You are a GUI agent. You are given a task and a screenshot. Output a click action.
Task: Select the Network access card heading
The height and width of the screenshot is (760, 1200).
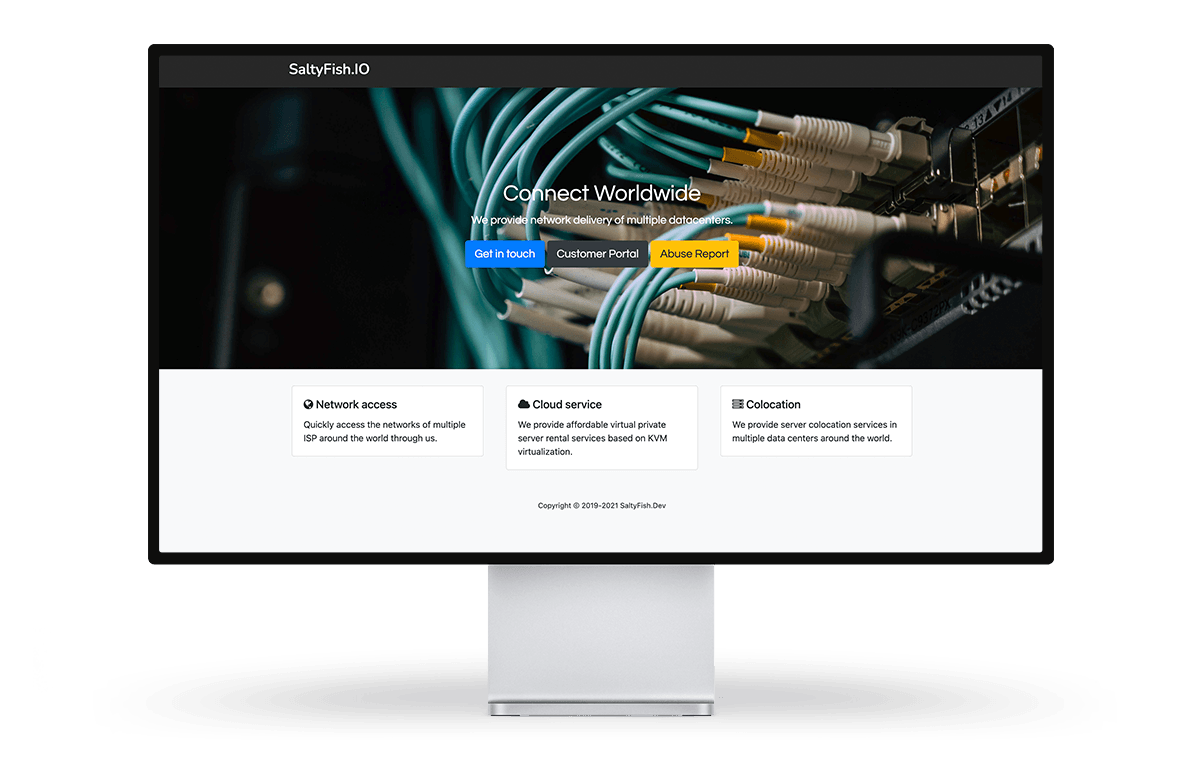(x=356, y=405)
